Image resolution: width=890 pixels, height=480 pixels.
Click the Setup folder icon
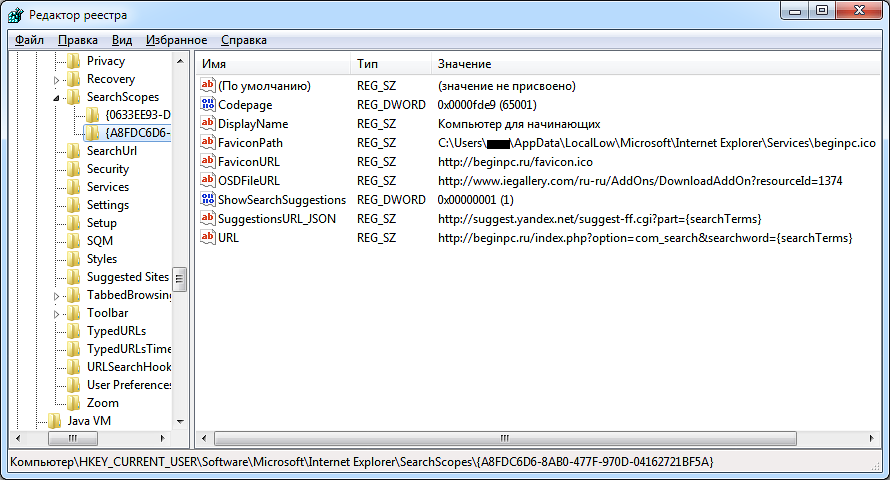[74, 223]
